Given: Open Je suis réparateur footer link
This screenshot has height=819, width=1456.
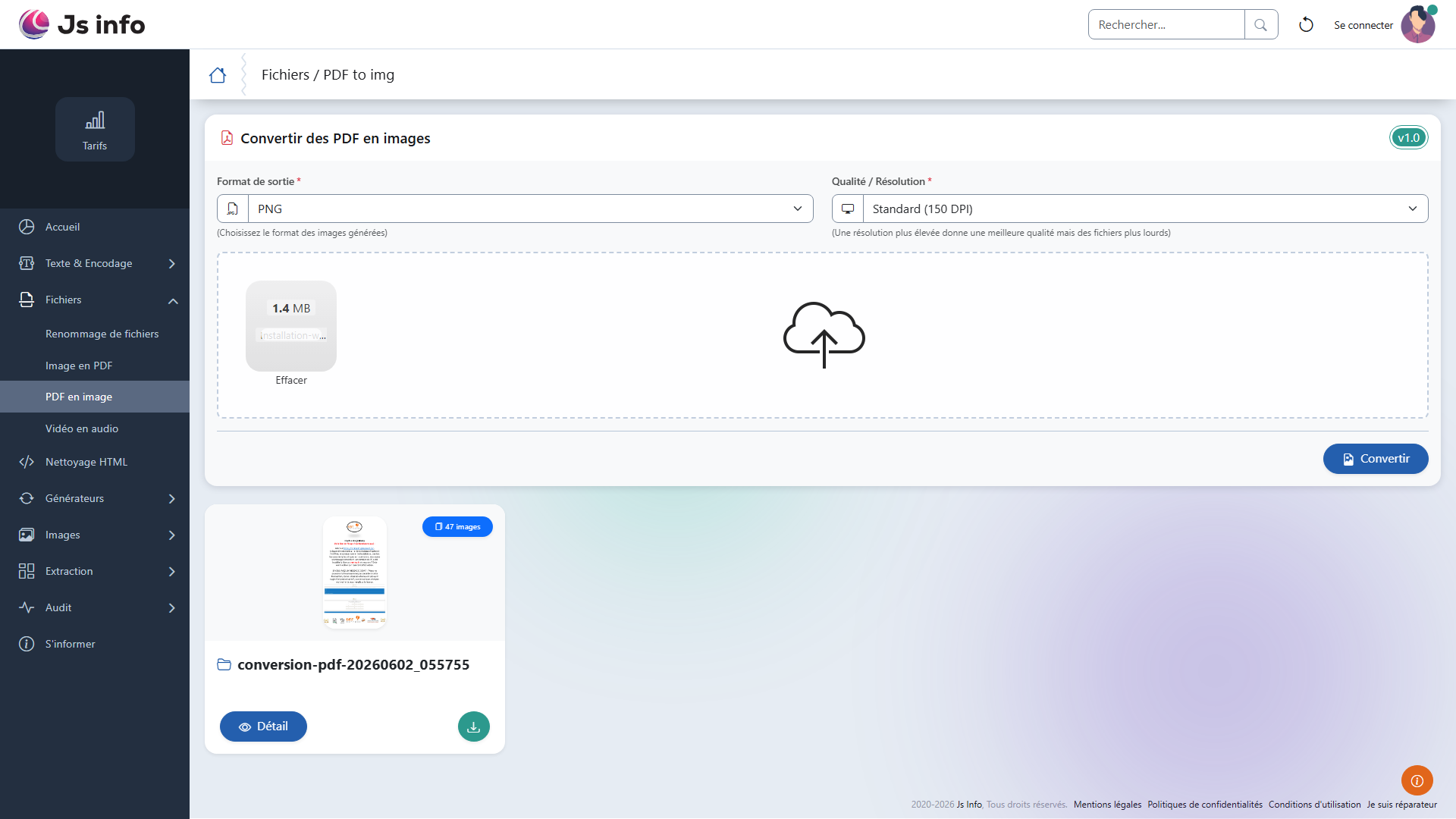Looking at the screenshot, I should [x=1402, y=805].
